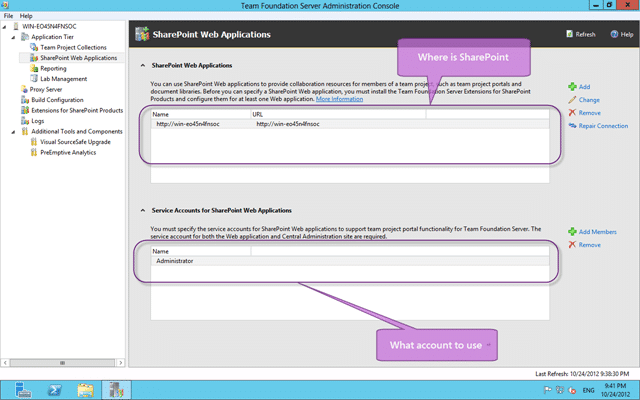Click the Reporting node icon

[34, 69]
